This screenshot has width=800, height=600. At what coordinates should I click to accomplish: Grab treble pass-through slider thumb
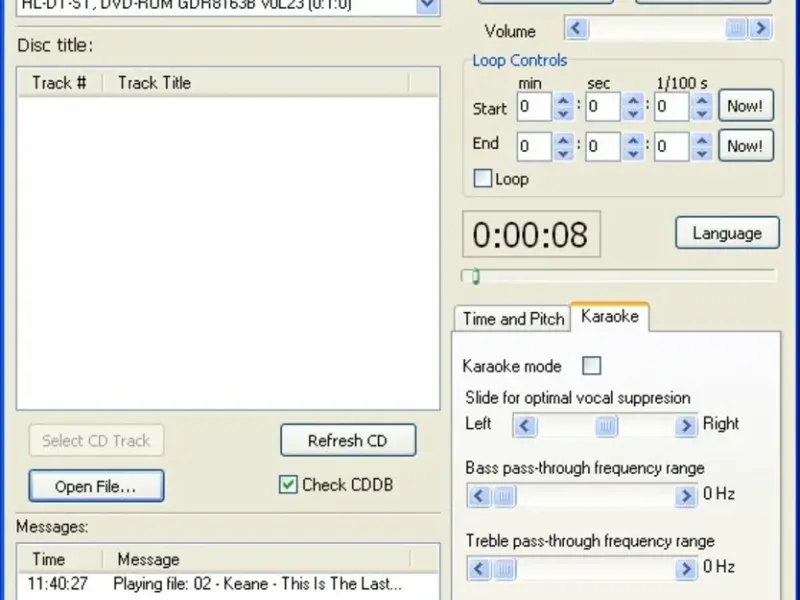coord(504,568)
